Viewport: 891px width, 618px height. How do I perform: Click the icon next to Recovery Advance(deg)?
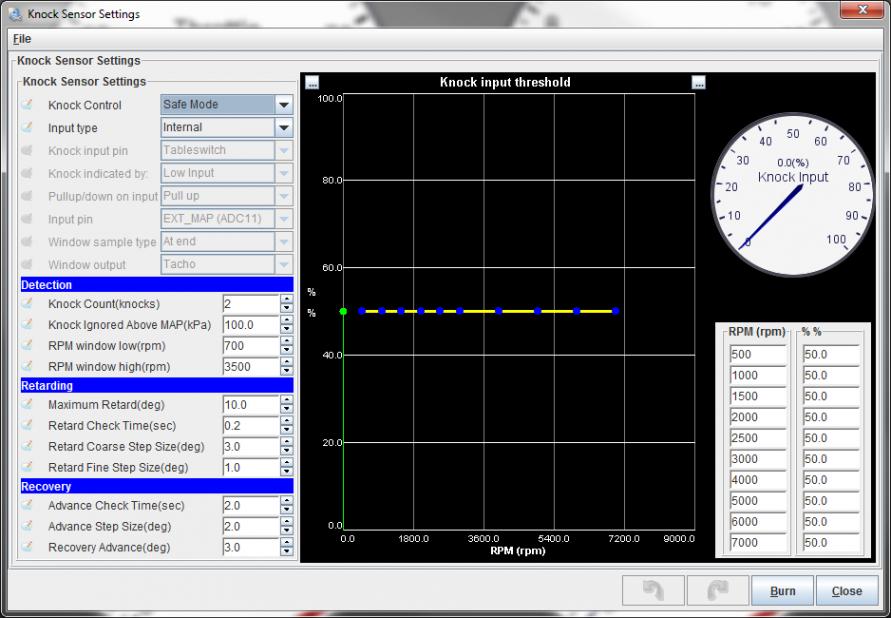point(28,548)
